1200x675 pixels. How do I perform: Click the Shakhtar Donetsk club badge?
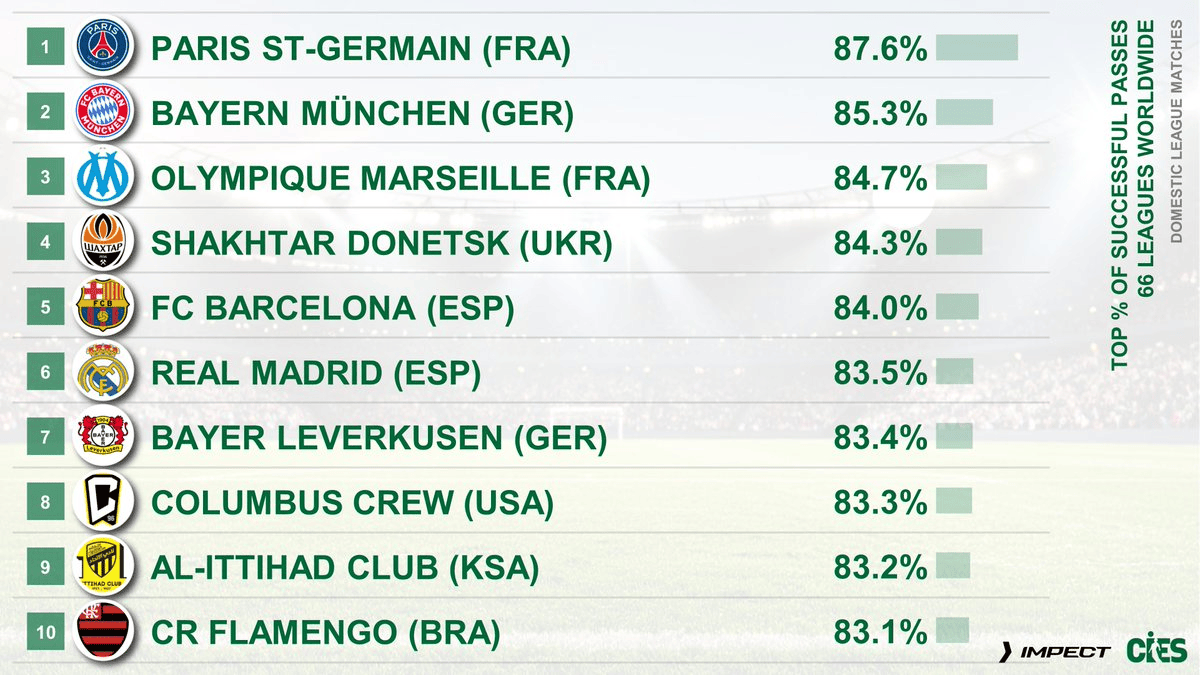click(104, 243)
